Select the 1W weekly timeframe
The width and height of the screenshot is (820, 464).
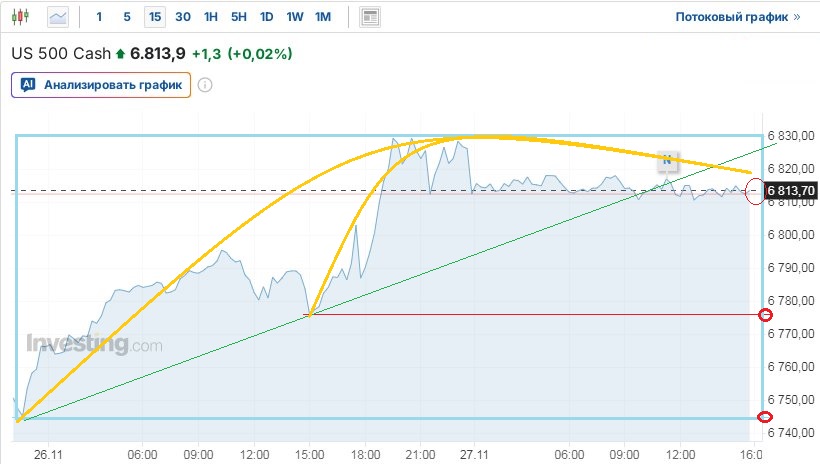[x=295, y=17]
